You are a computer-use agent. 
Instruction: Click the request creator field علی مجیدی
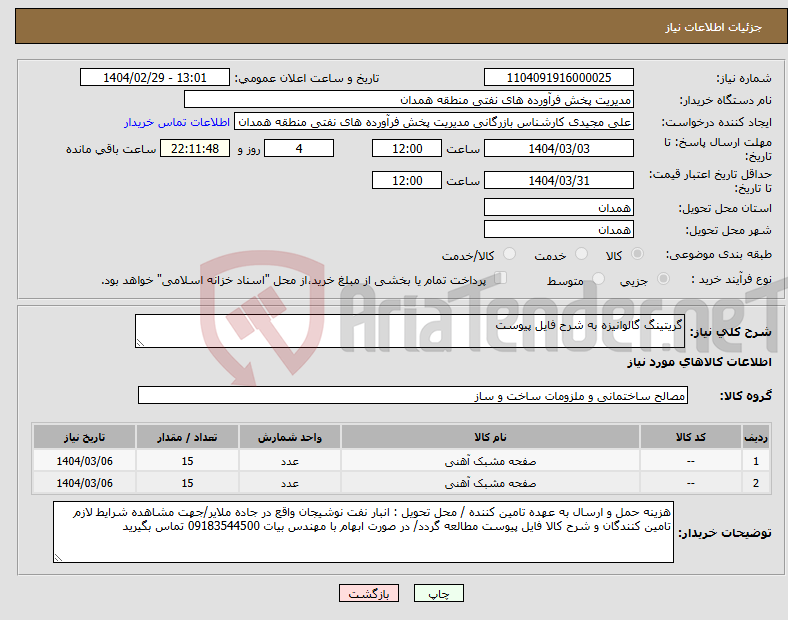tap(434, 122)
